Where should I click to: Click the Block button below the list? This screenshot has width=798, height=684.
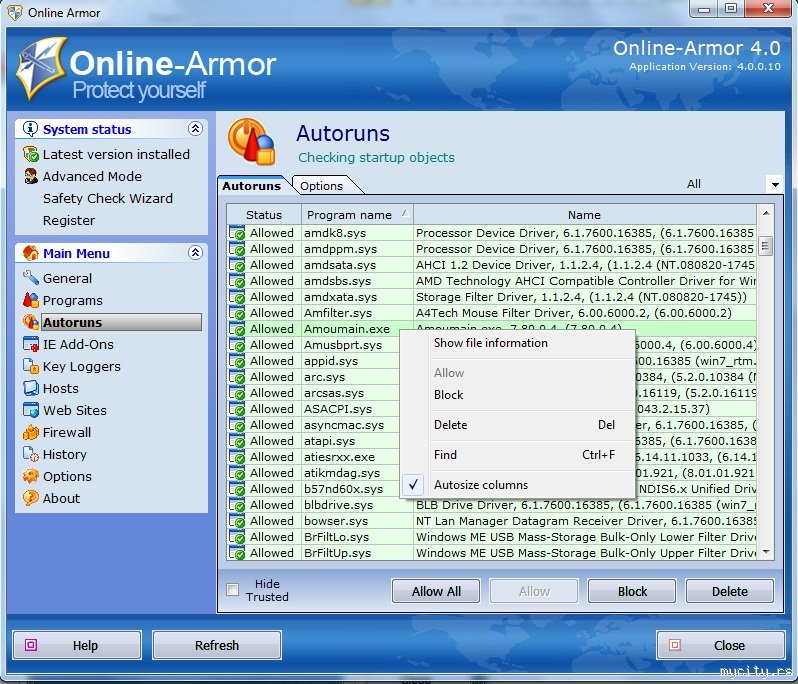(632, 591)
